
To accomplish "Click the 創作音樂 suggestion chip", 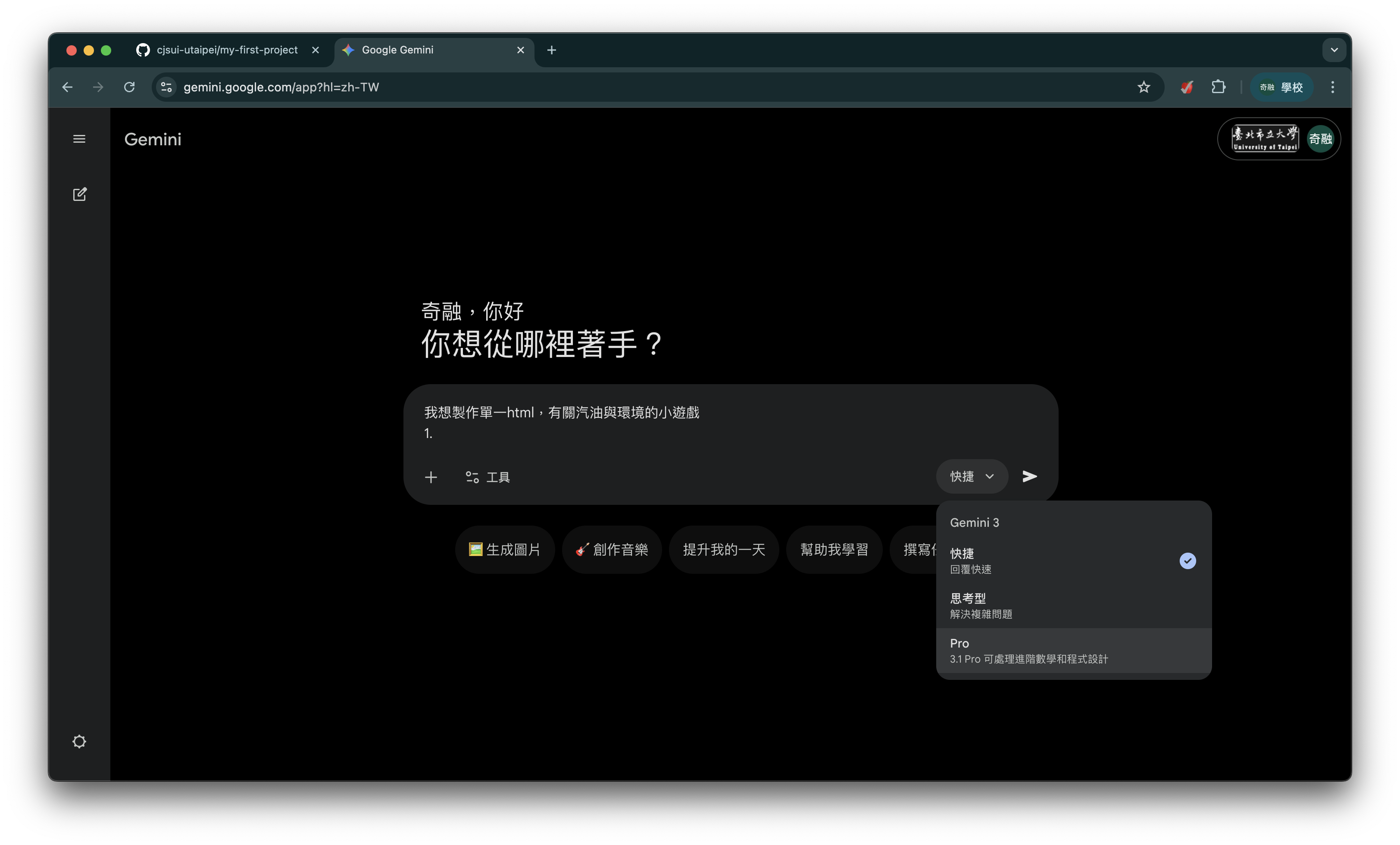I will pos(612,550).
